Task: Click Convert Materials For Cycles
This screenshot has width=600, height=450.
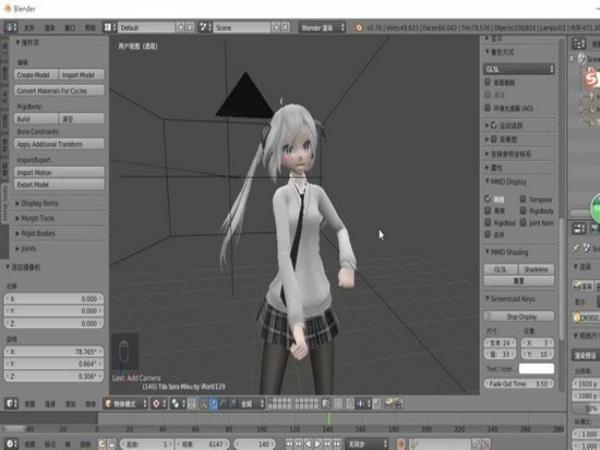Action: [59, 91]
